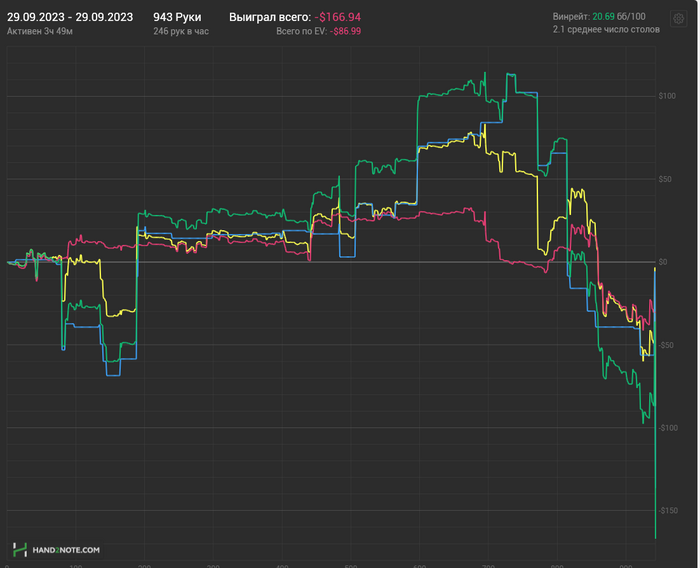Click the -$50 axis label
The width and height of the screenshot is (700, 568).
coord(666,345)
